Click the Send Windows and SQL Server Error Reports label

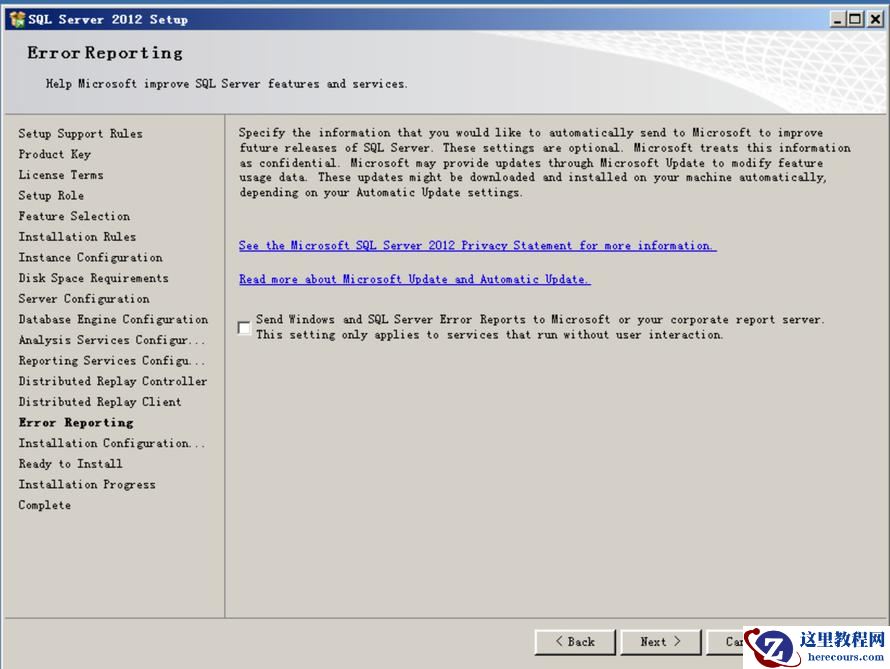540,327
